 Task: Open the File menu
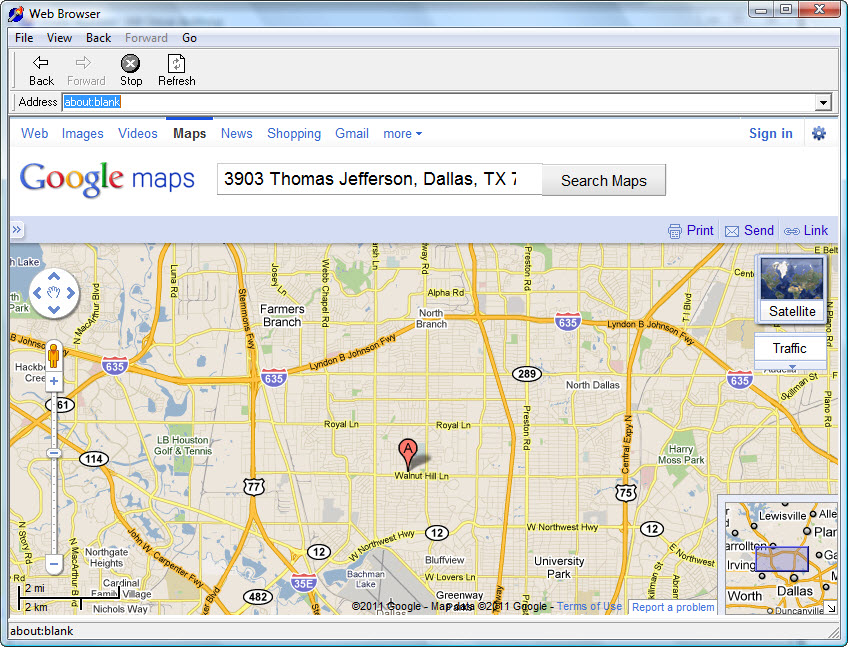coord(24,38)
